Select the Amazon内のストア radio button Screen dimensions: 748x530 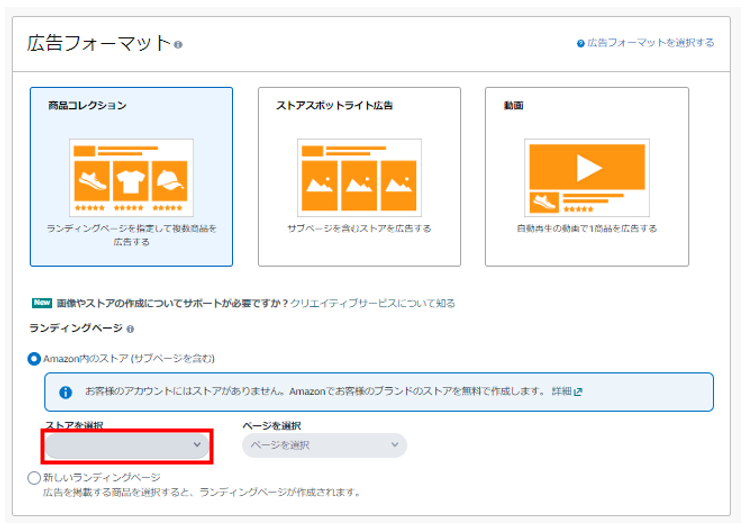(34, 359)
